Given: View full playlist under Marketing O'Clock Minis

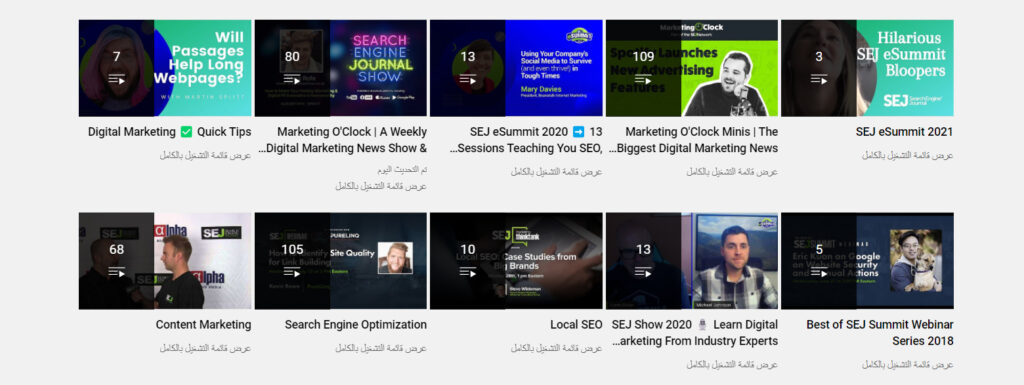Looking at the screenshot, I should tap(732, 172).
